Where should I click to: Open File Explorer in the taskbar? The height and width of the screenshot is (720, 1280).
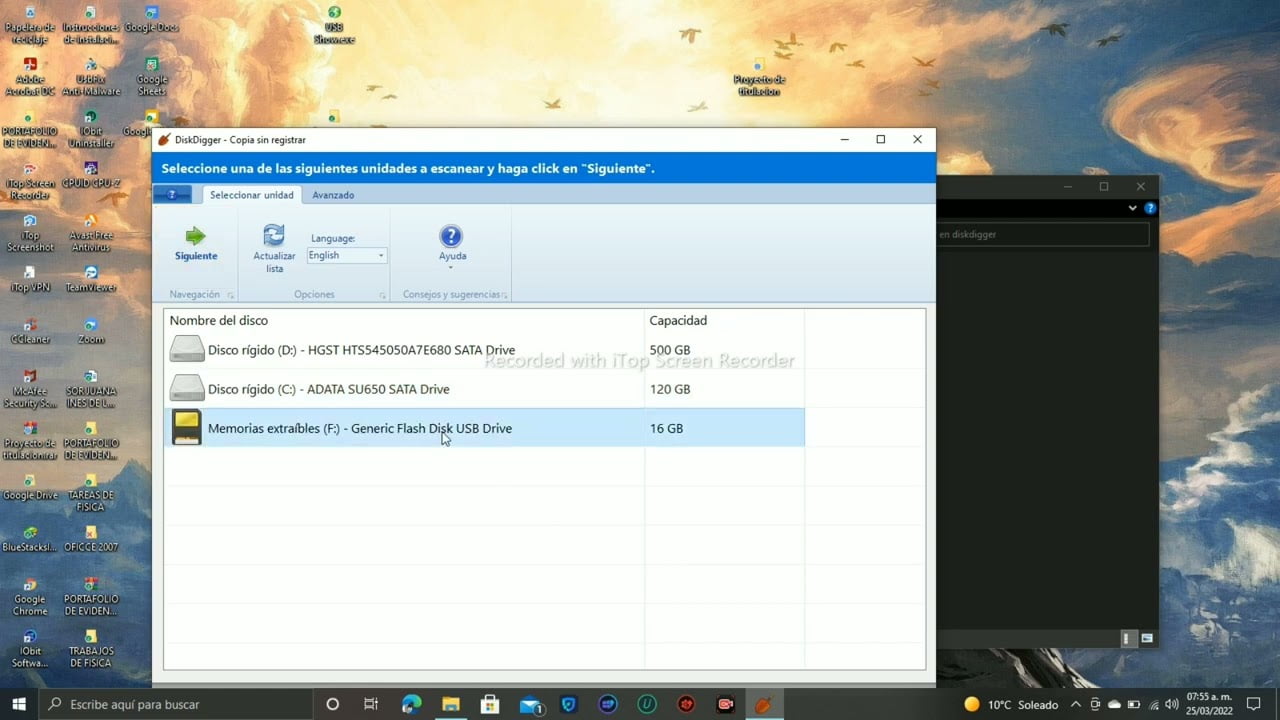(x=451, y=704)
